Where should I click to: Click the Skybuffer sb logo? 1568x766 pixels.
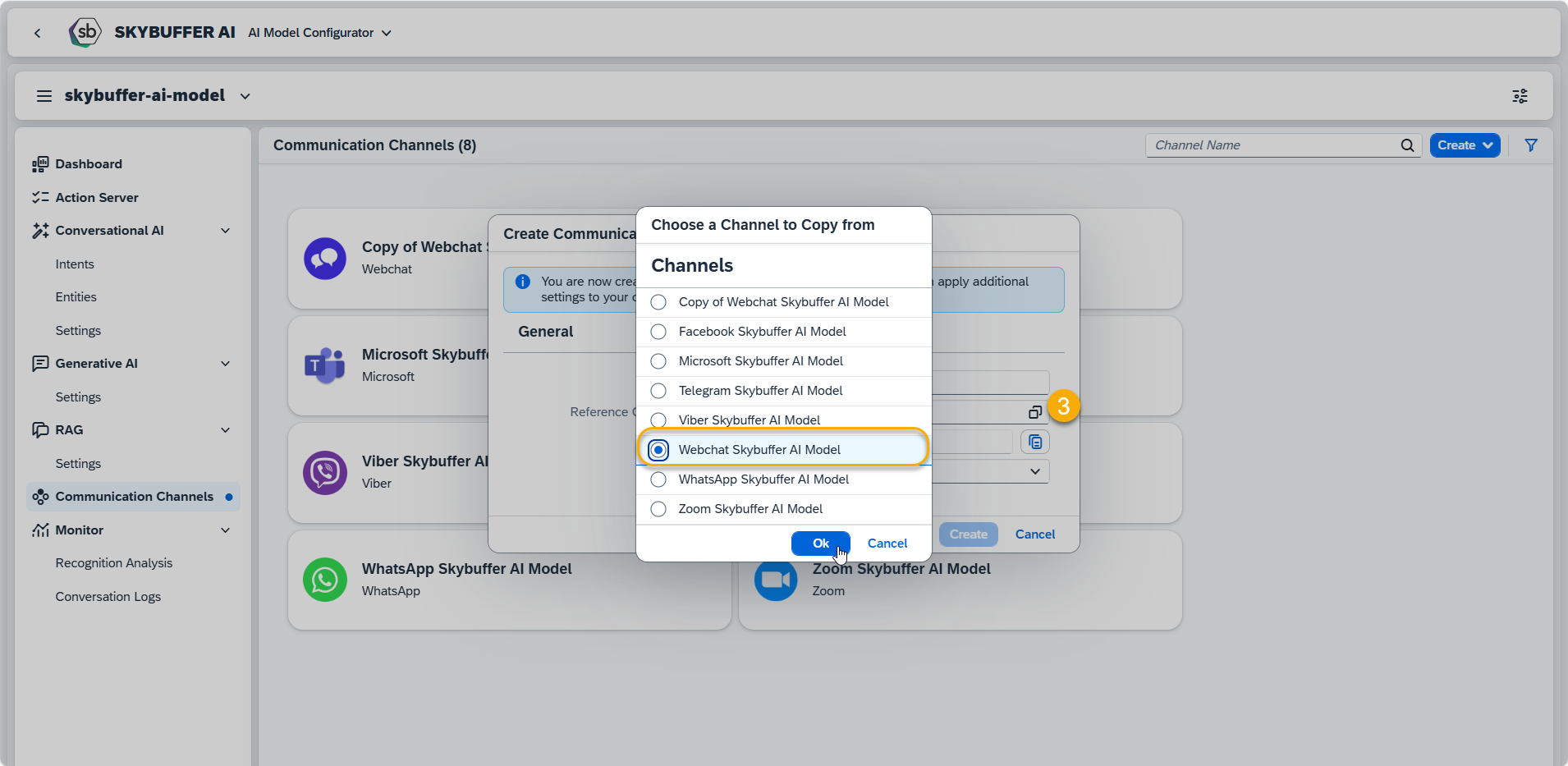coord(85,33)
